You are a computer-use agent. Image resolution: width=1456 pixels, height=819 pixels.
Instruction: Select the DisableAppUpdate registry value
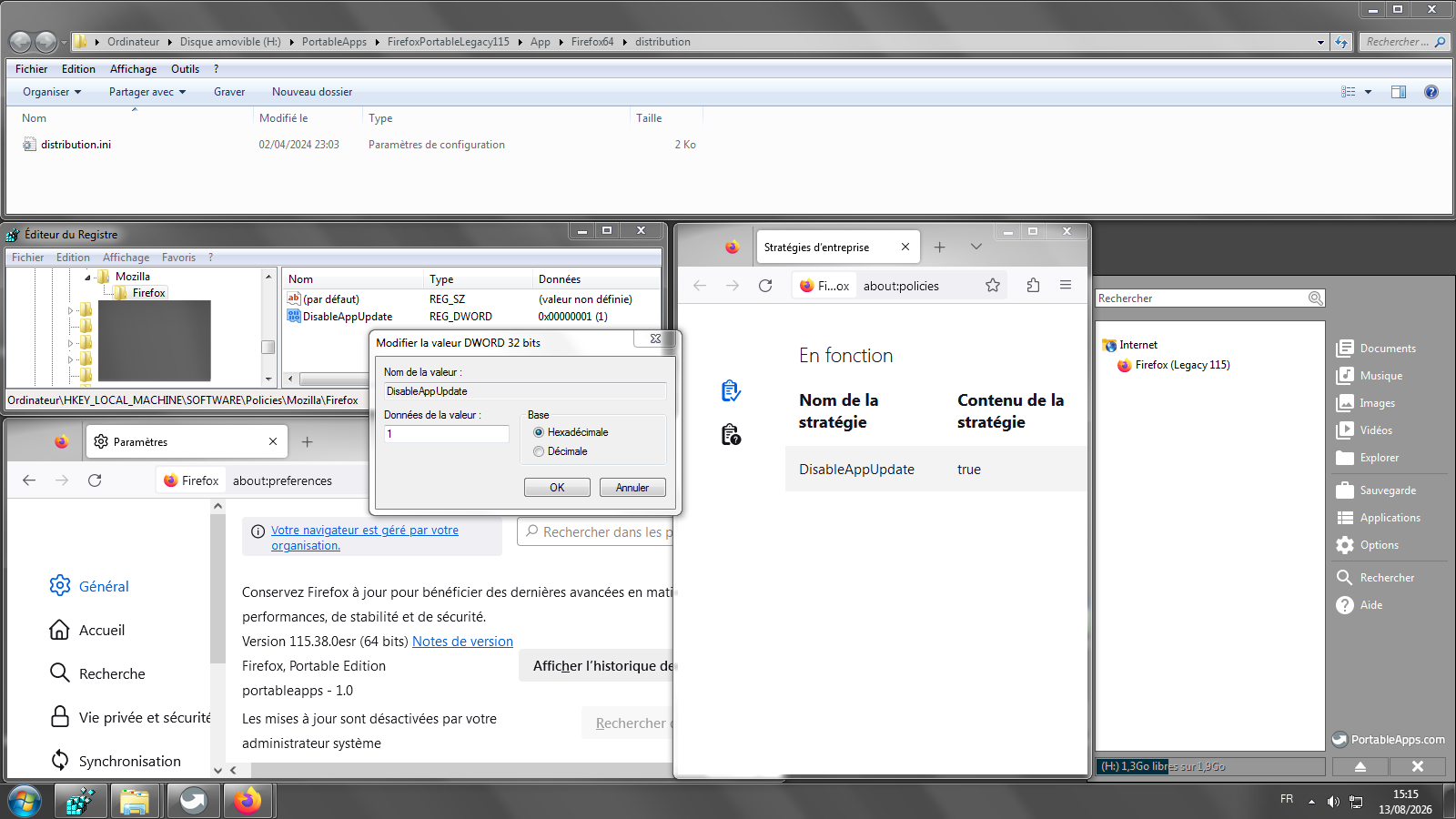click(x=348, y=317)
